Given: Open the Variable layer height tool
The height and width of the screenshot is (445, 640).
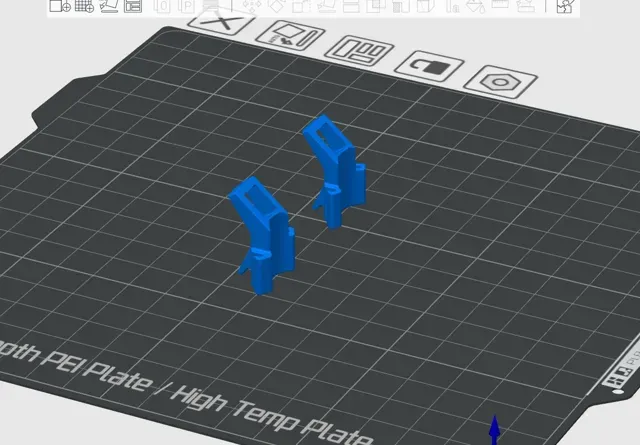Looking at the screenshot, I should (211, 5).
